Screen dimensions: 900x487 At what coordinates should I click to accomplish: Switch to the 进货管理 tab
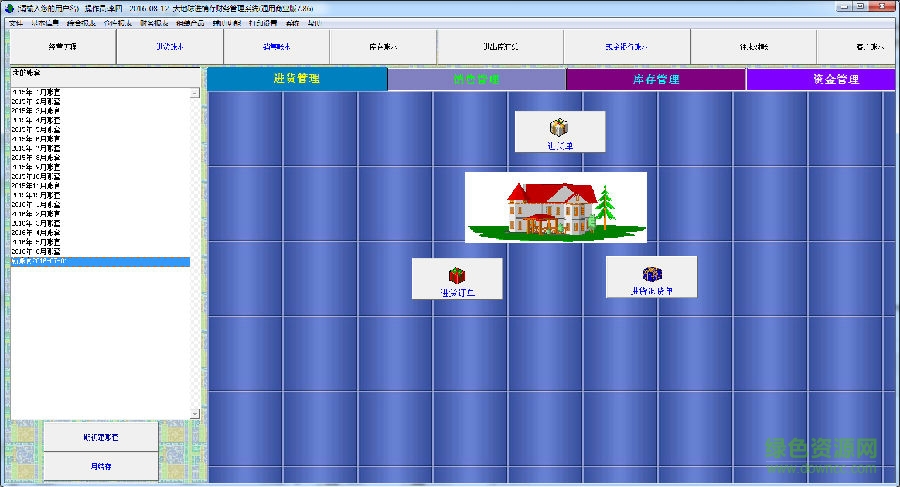tap(296, 79)
